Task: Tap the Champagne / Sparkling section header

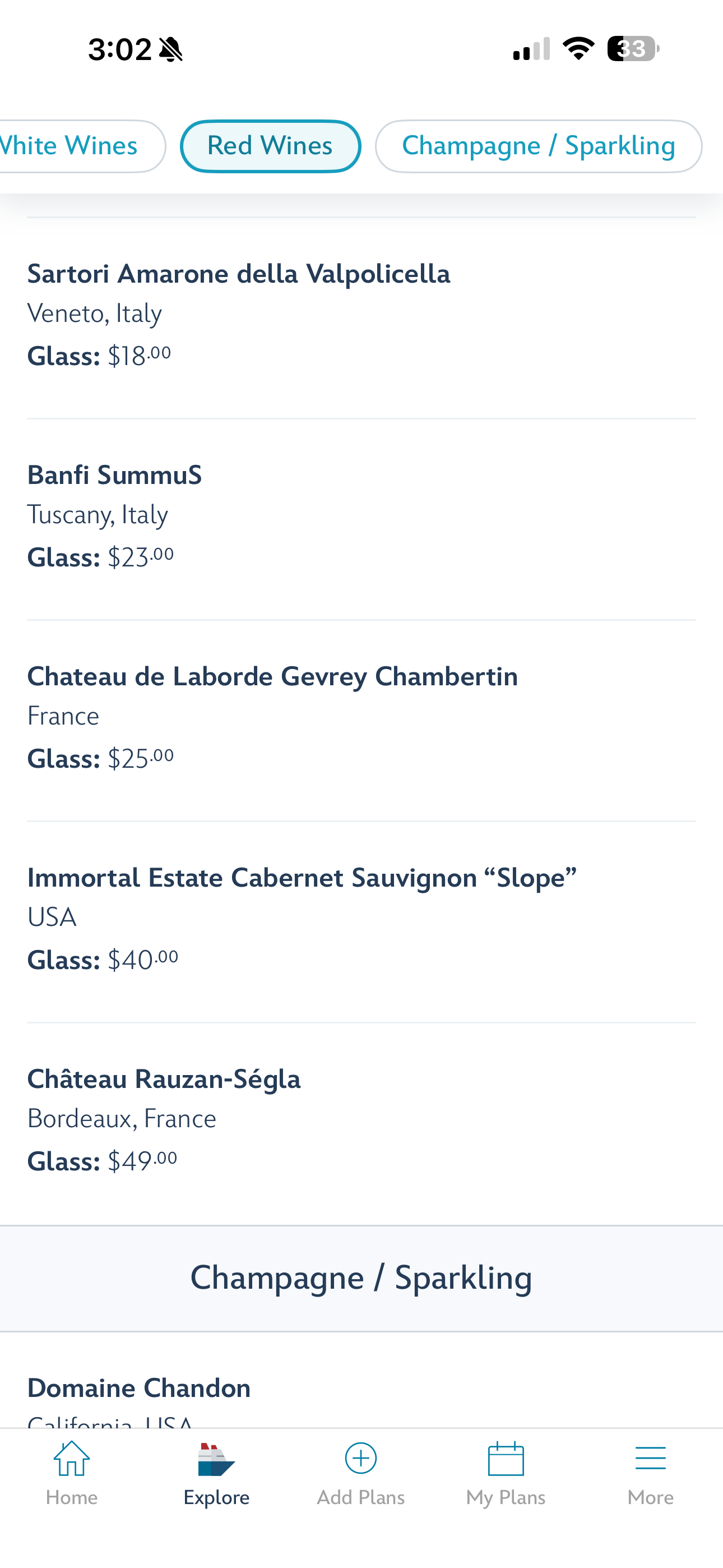Action: pos(361,1278)
